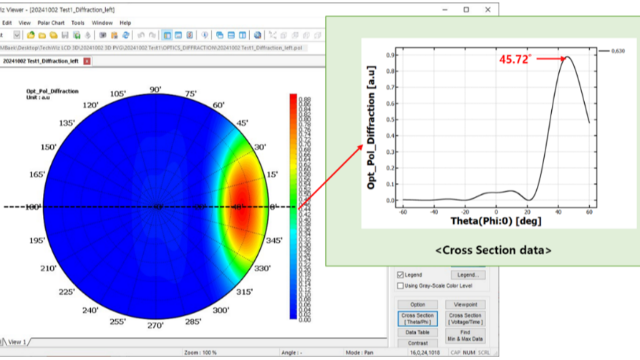Switch to the View 1 bottom tab

point(17,342)
